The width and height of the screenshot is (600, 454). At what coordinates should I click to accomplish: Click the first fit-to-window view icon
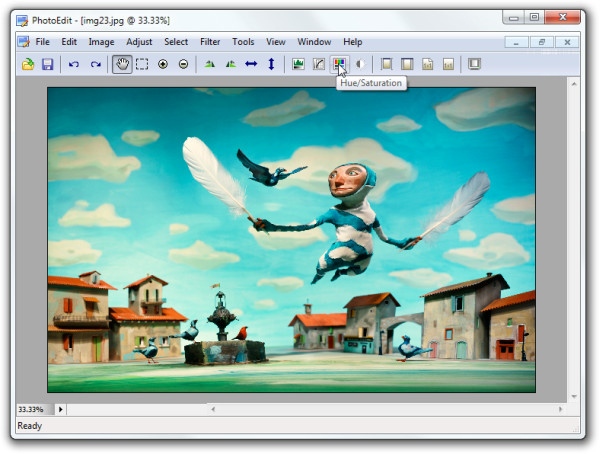point(386,64)
